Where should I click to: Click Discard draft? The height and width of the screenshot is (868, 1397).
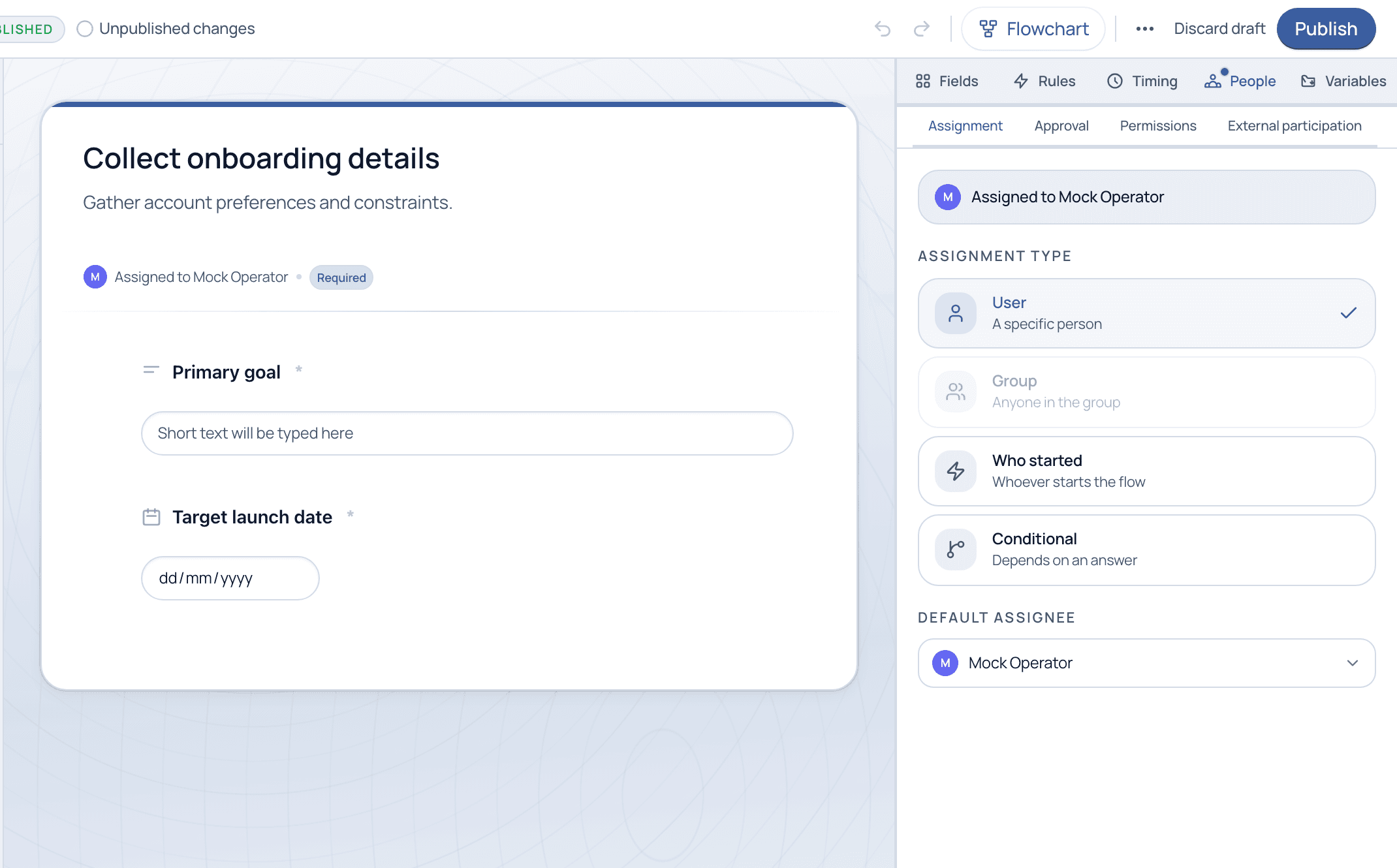point(1219,29)
